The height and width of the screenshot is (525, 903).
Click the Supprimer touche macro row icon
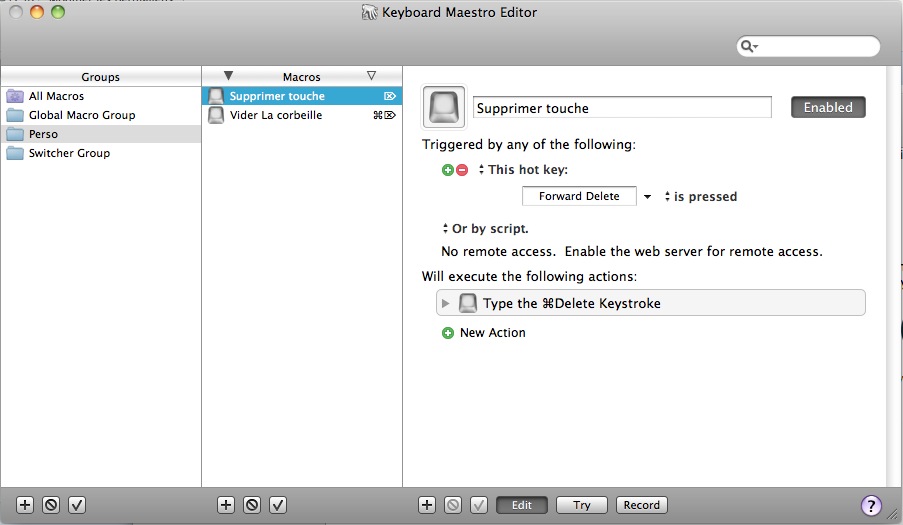tap(216, 96)
